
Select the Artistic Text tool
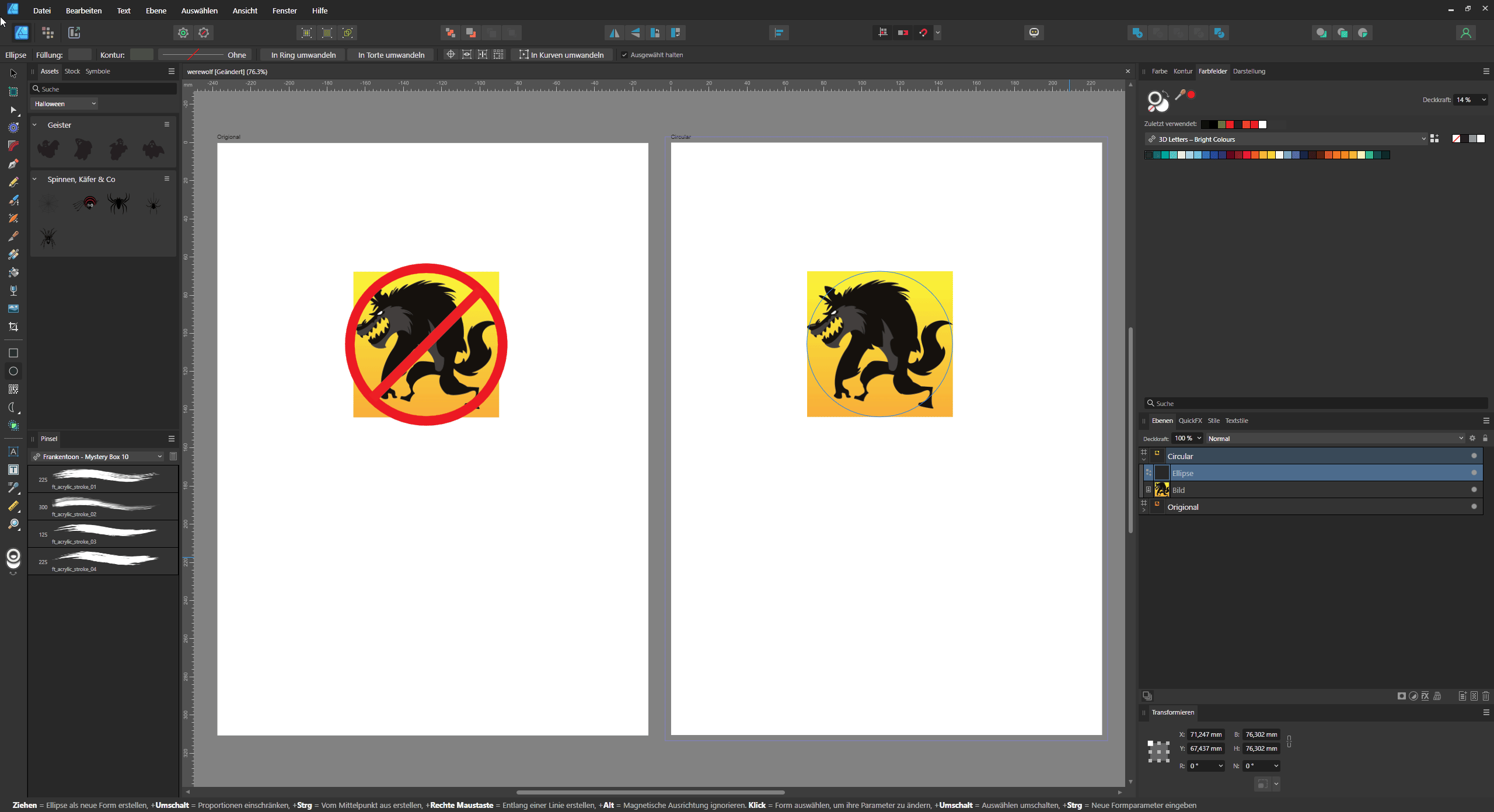click(13, 452)
